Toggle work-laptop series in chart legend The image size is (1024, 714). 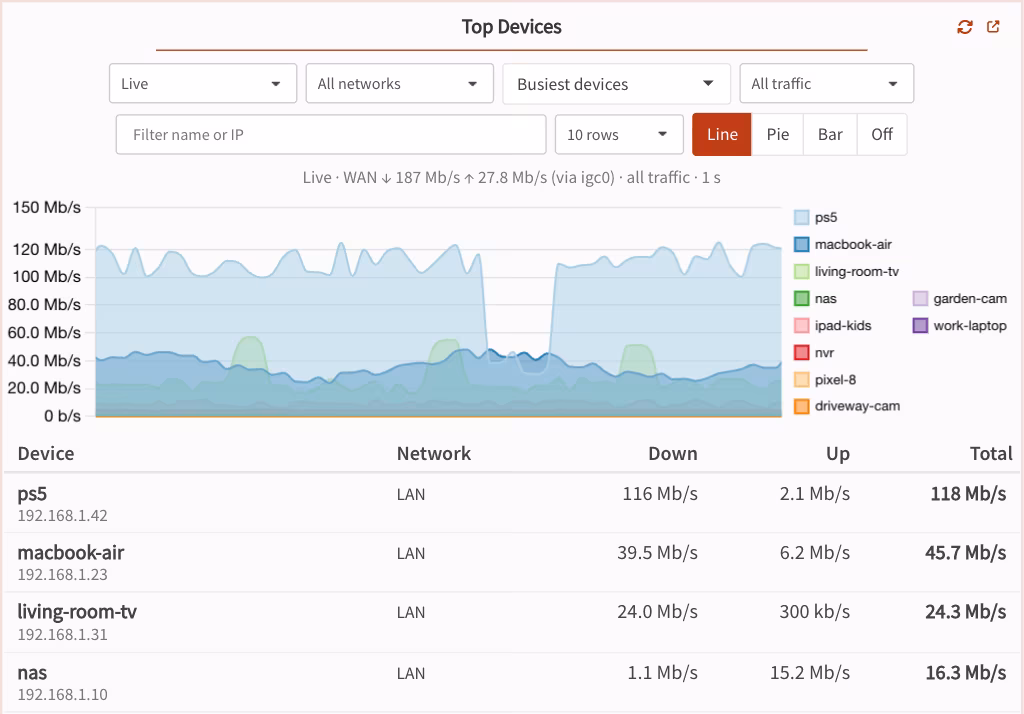click(959, 325)
